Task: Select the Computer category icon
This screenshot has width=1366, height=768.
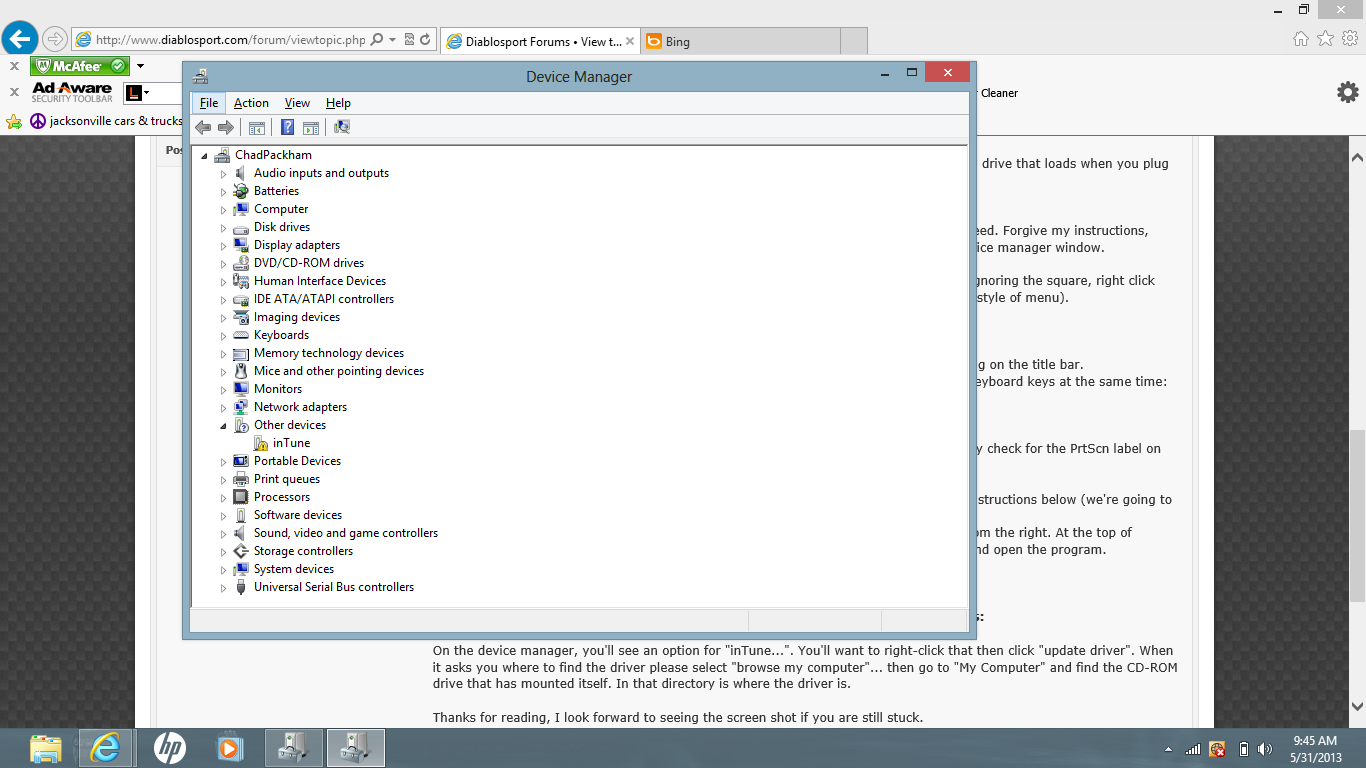Action: click(x=241, y=209)
